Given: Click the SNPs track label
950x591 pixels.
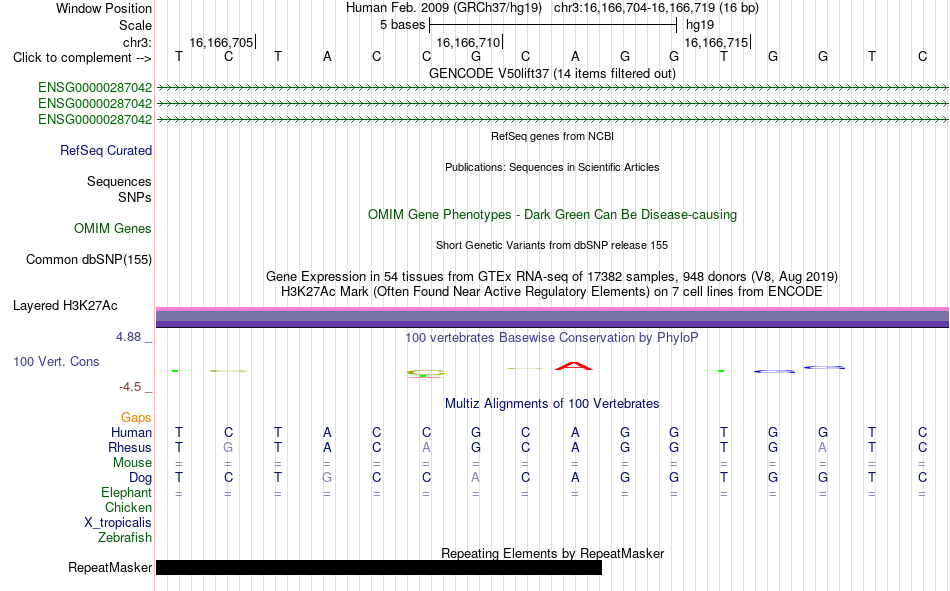Looking at the screenshot, I should coord(135,198).
